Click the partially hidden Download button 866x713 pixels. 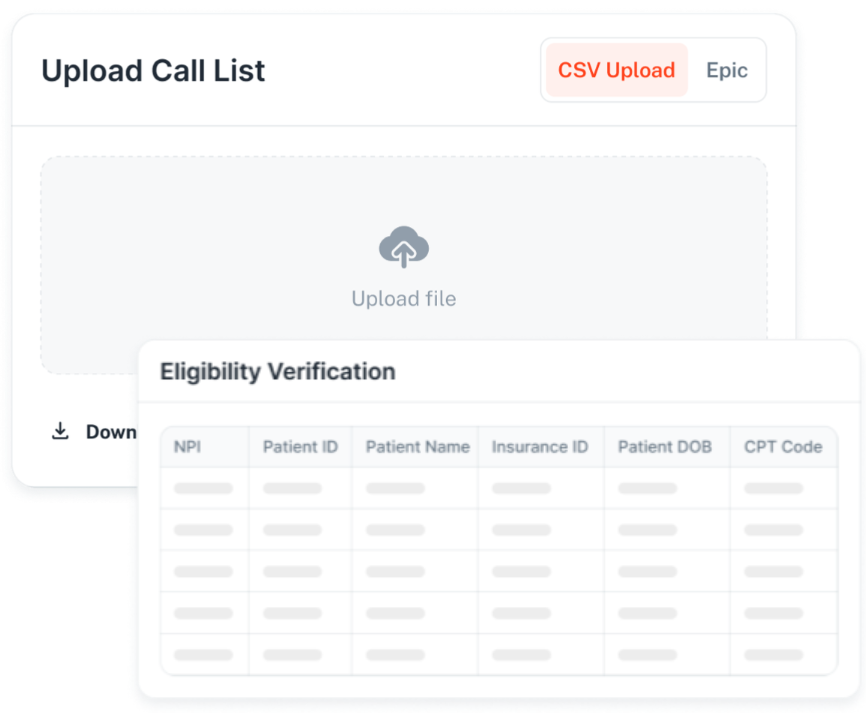[x=111, y=431]
